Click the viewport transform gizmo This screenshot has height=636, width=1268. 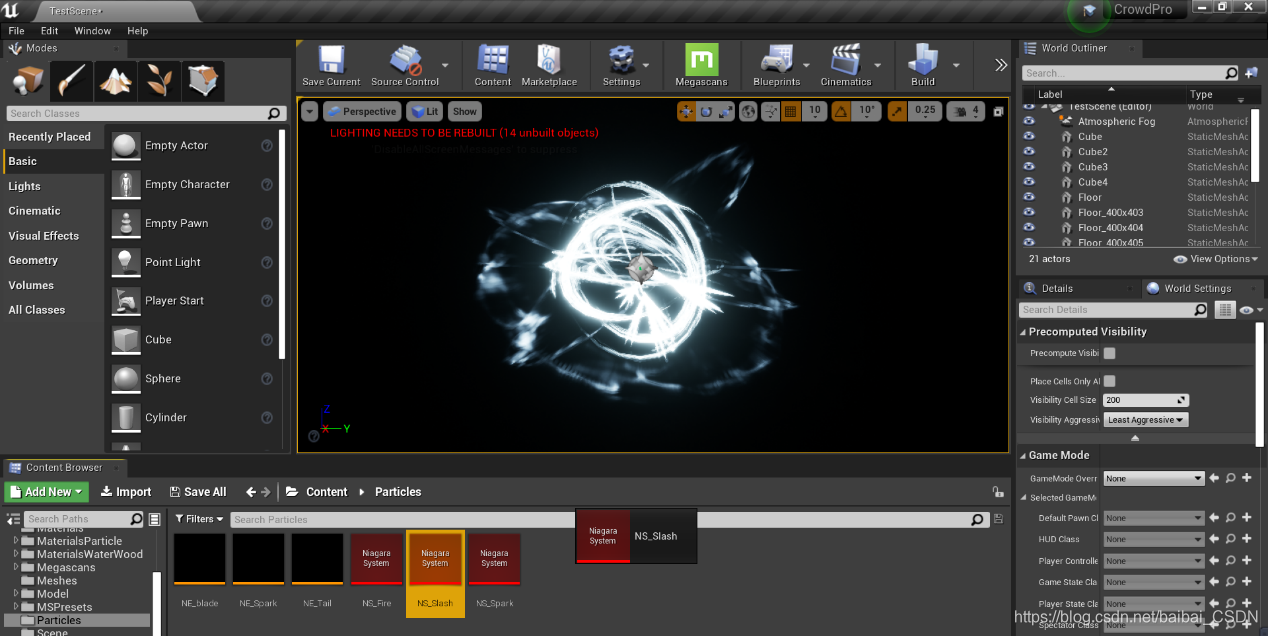[640, 267]
